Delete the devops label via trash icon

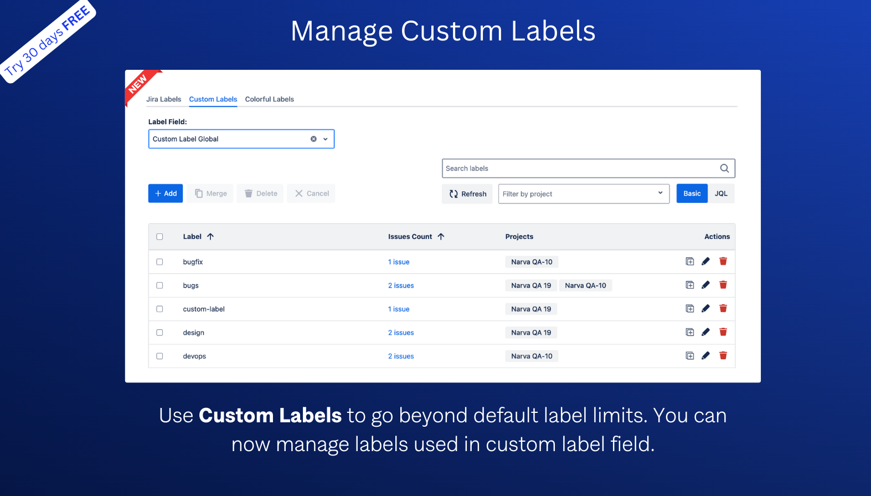coord(723,356)
